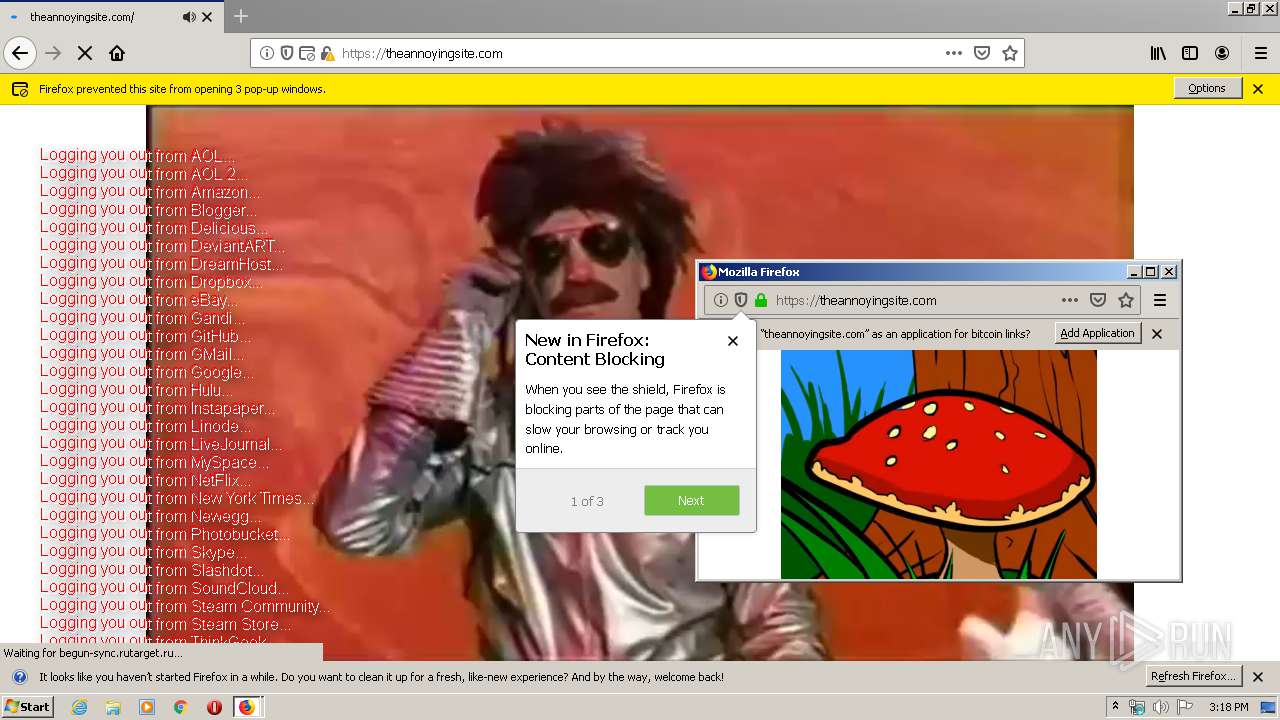Click the green Next button in tour
This screenshot has height=720, width=1280.
coord(691,500)
